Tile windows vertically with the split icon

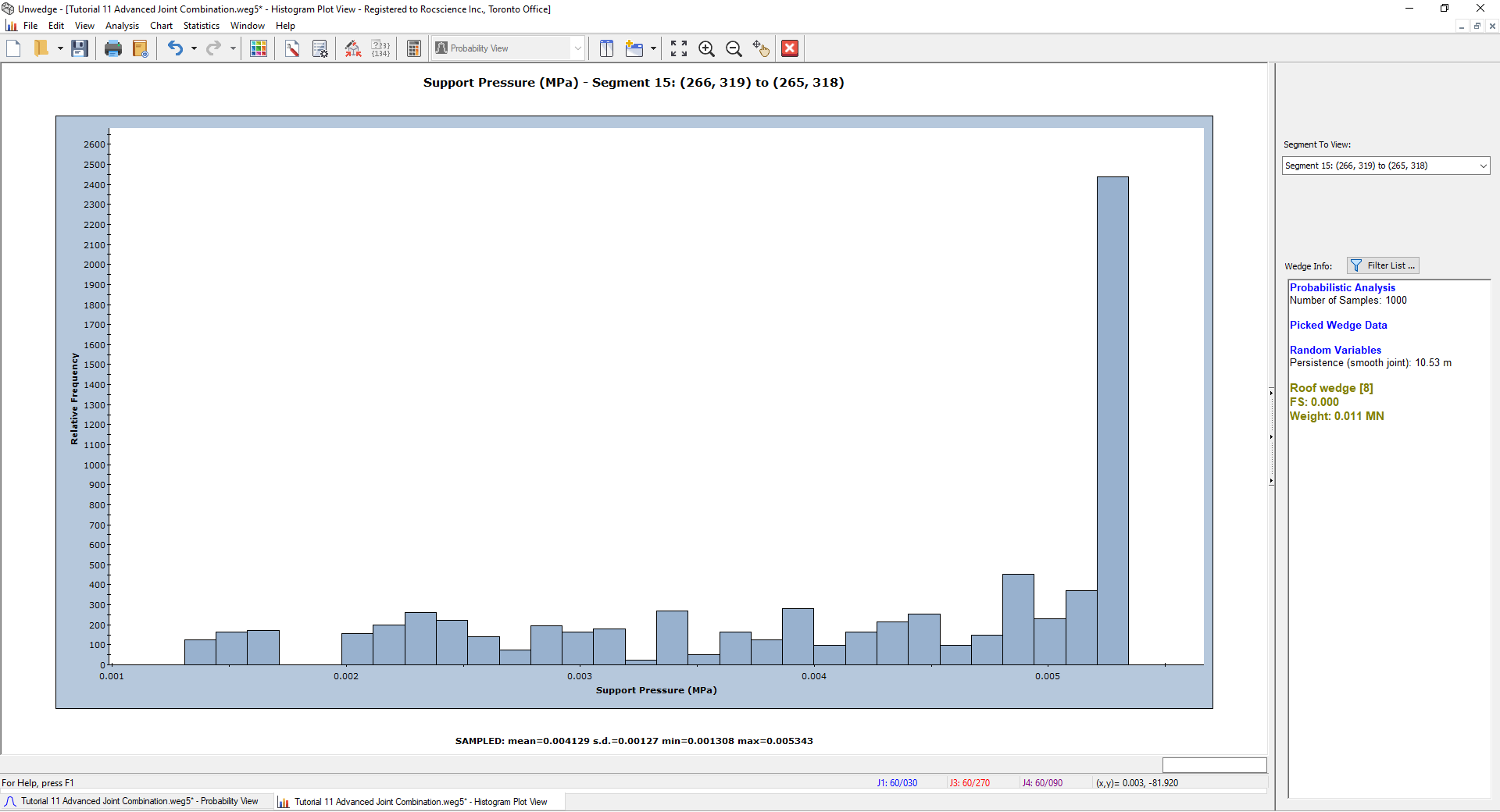tap(606, 48)
